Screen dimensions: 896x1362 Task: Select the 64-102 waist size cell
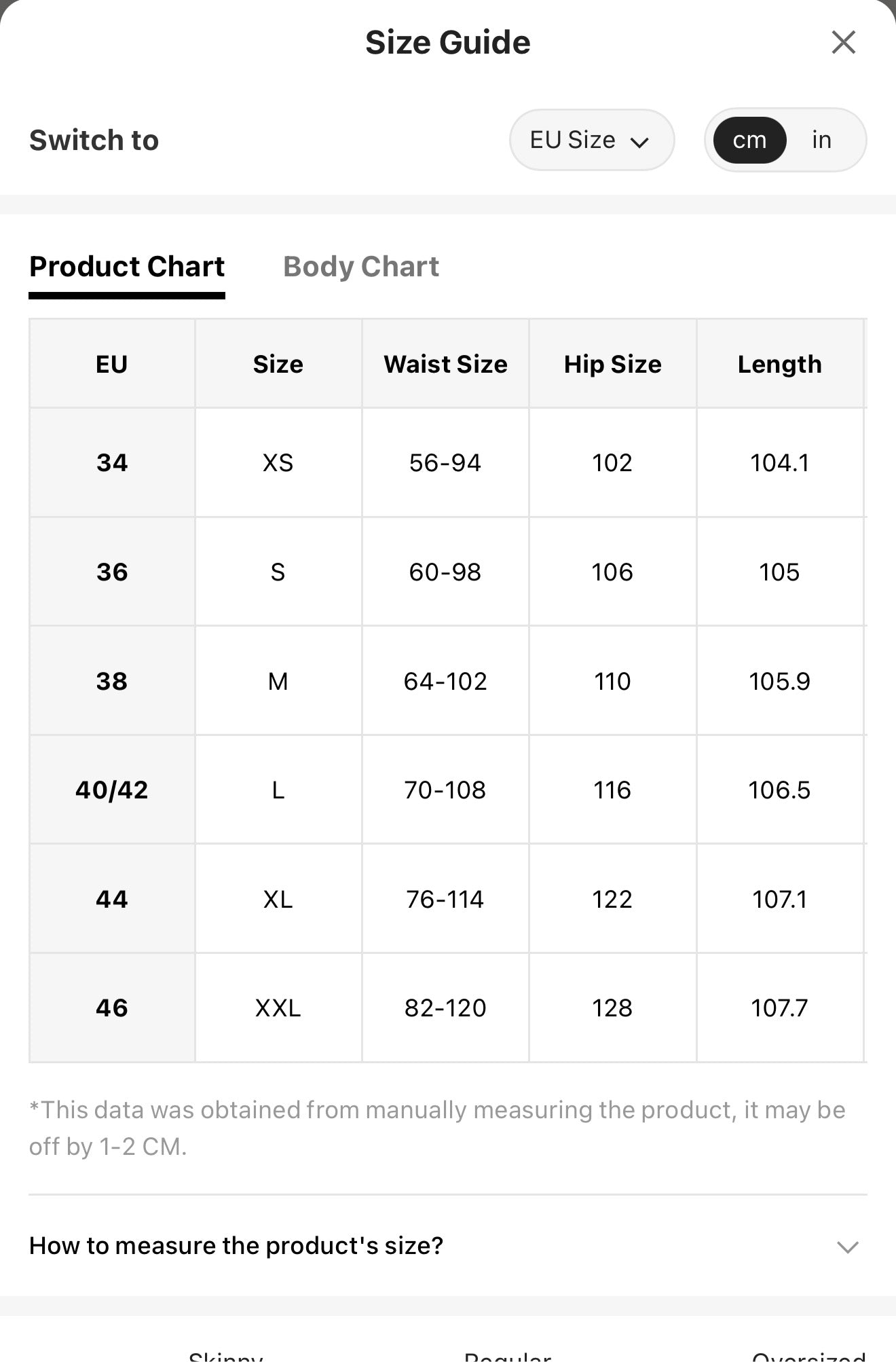[x=445, y=681]
